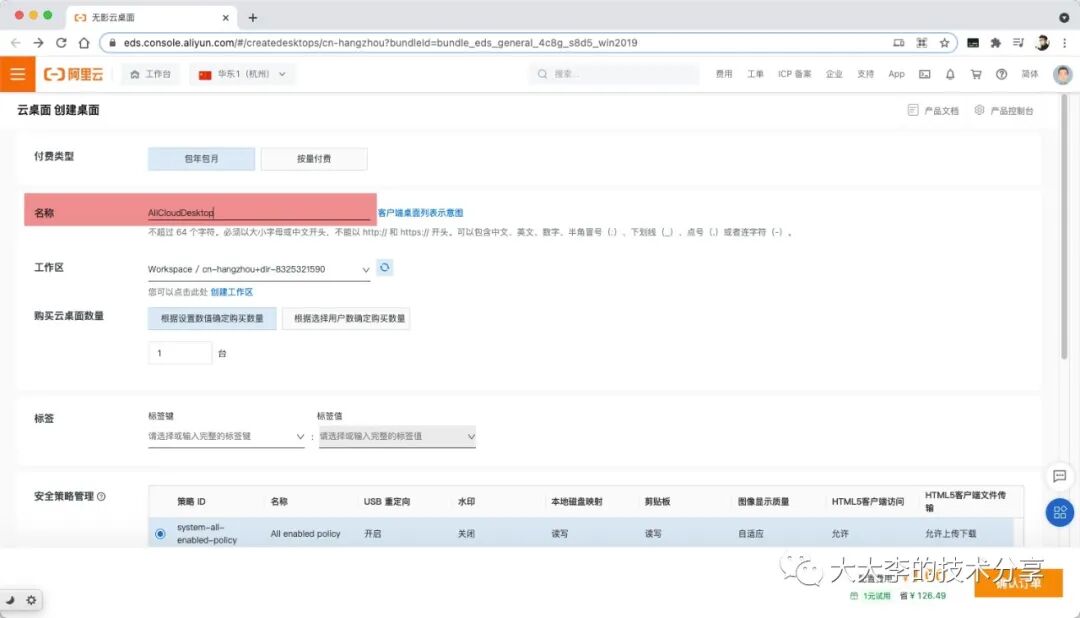This screenshot has height=618, width=1080.
Task: Open the 费用 menu
Action: coord(724,74)
